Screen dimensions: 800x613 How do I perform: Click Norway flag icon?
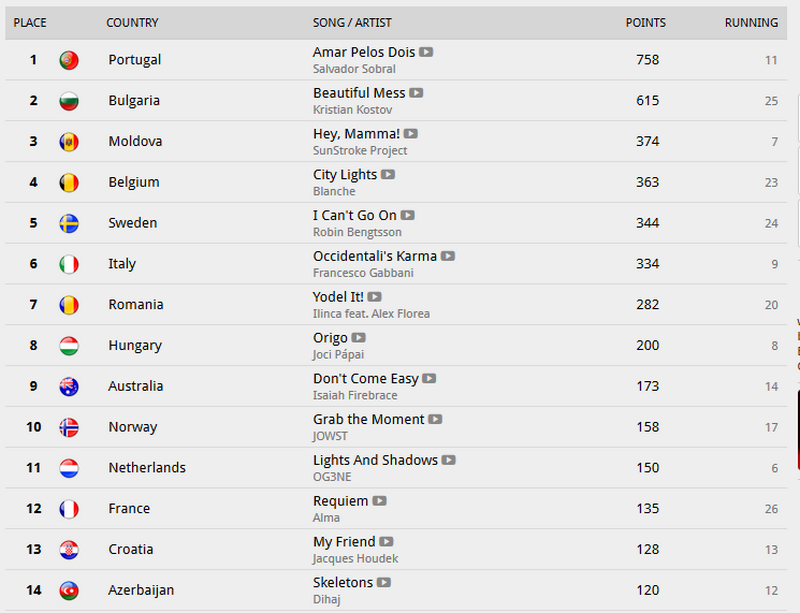(x=69, y=427)
